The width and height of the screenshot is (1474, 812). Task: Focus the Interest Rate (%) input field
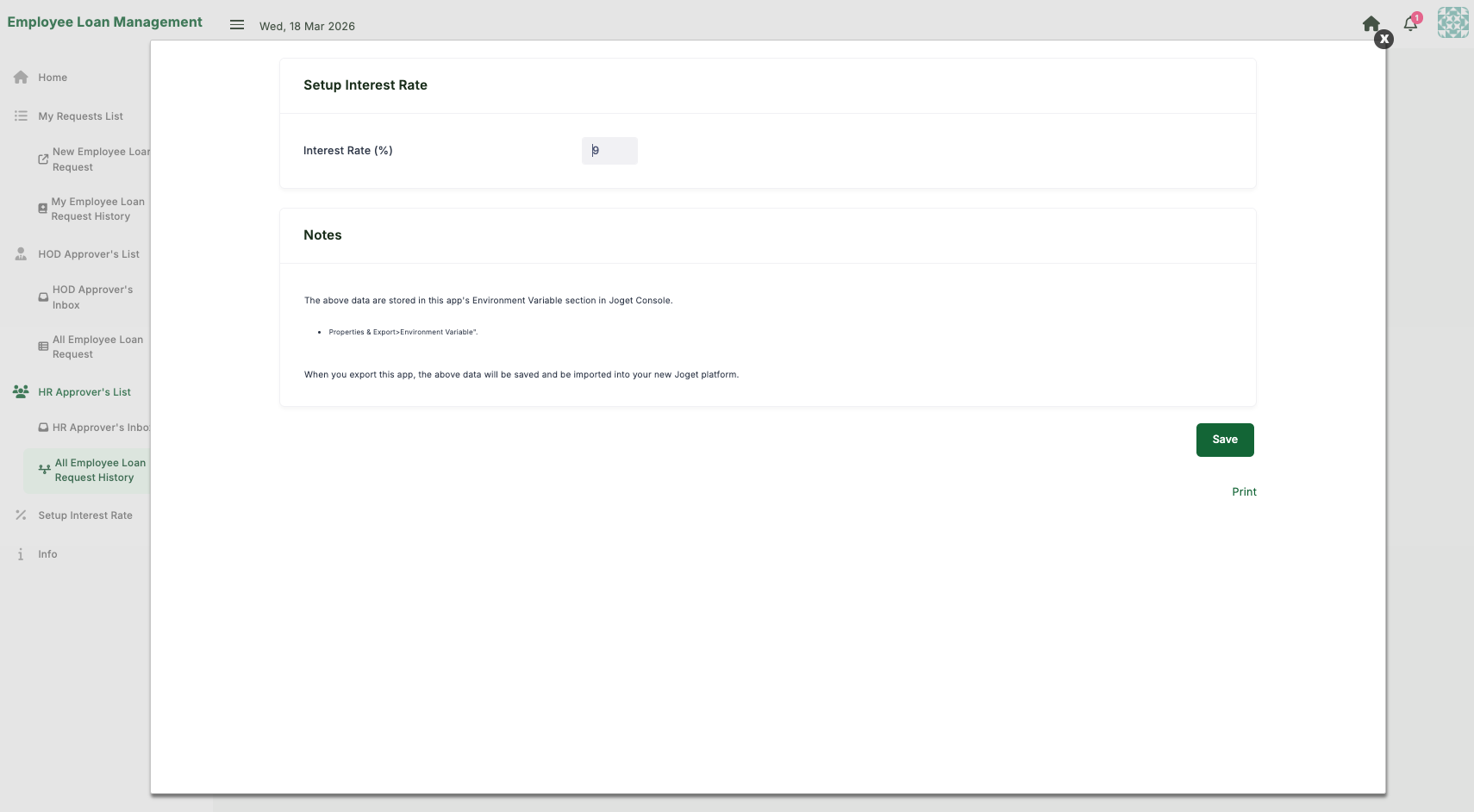coord(609,151)
